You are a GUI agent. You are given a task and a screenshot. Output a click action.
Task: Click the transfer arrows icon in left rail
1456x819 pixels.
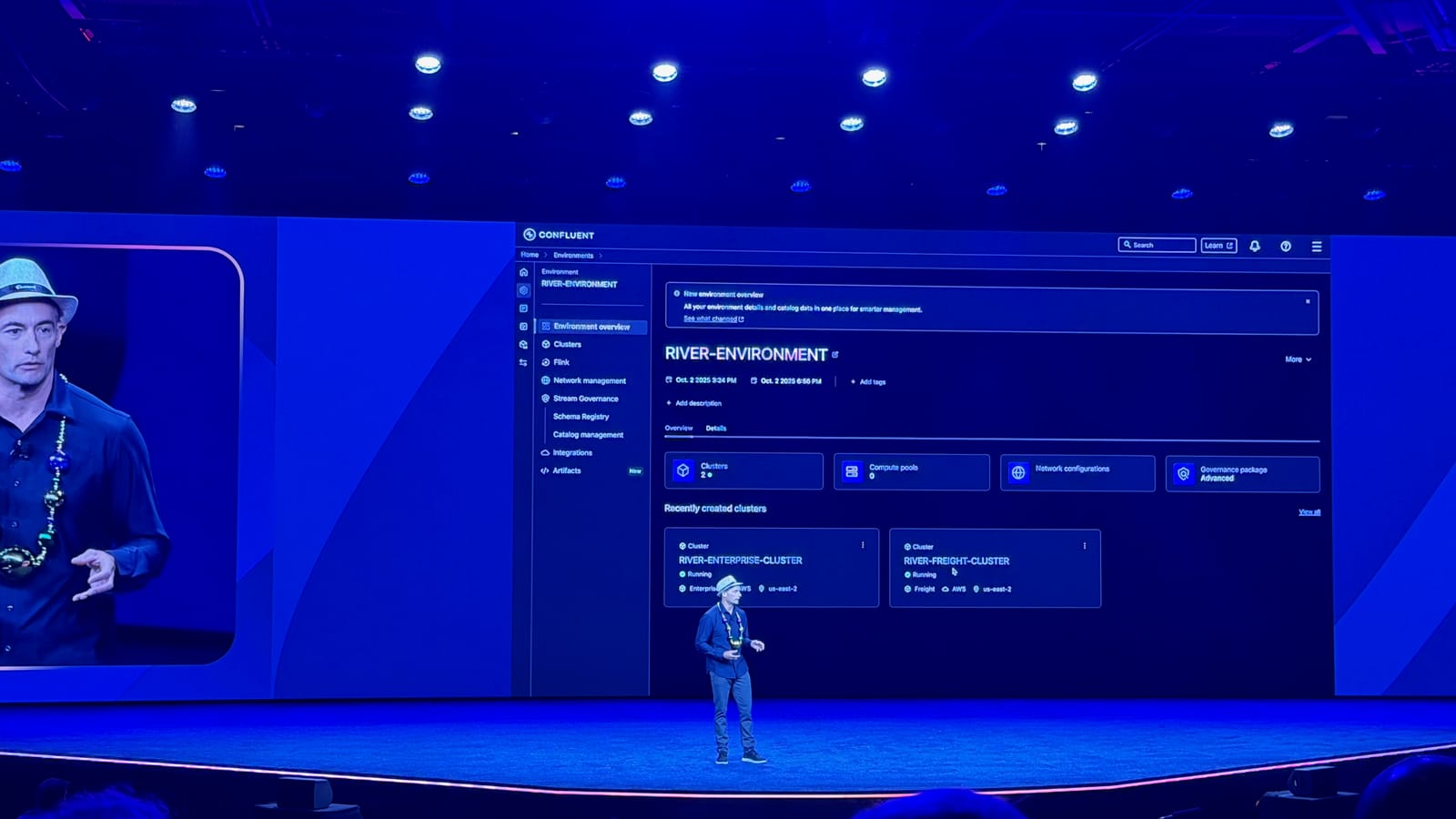point(523,362)
